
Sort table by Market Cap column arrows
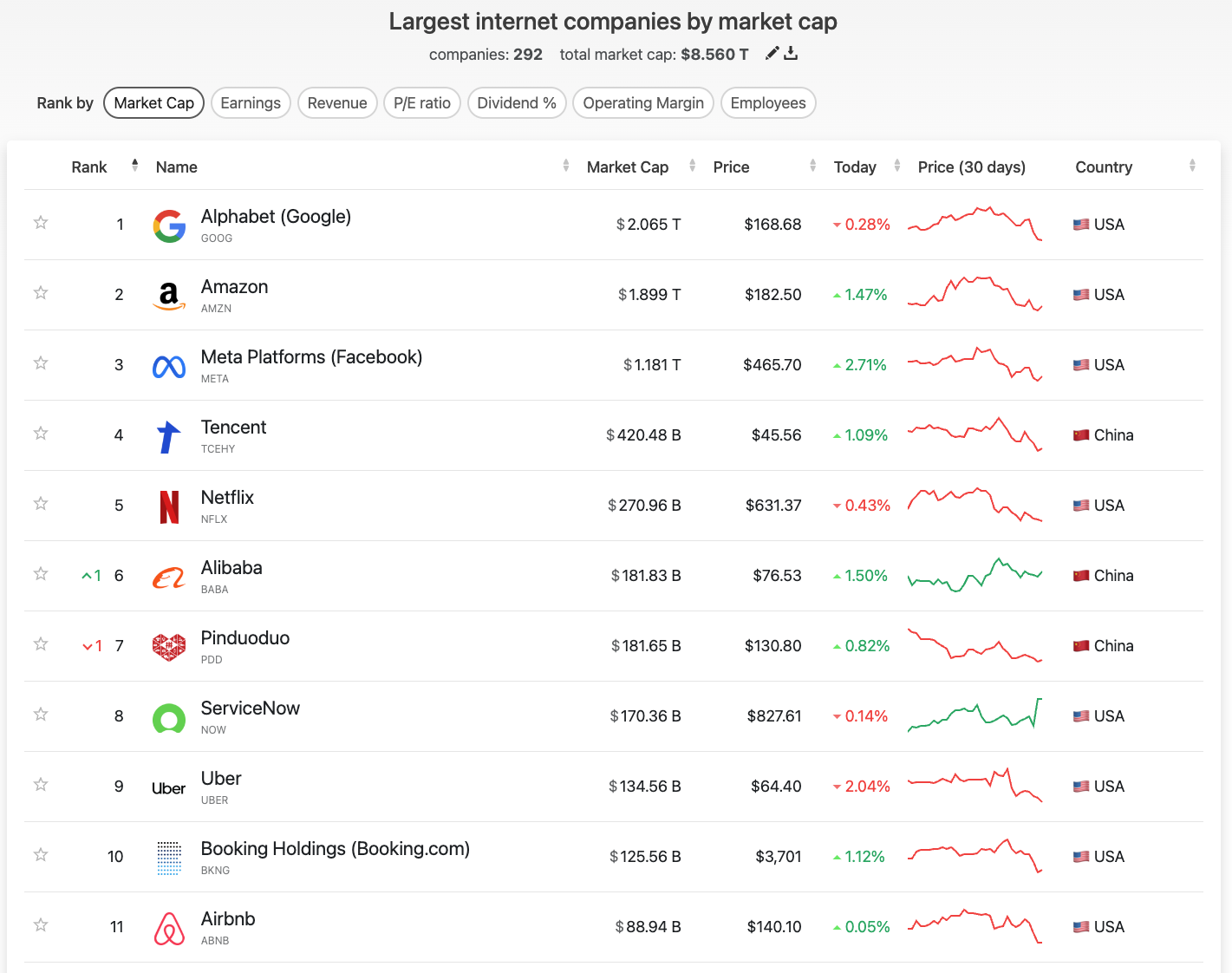pos(692,166)
